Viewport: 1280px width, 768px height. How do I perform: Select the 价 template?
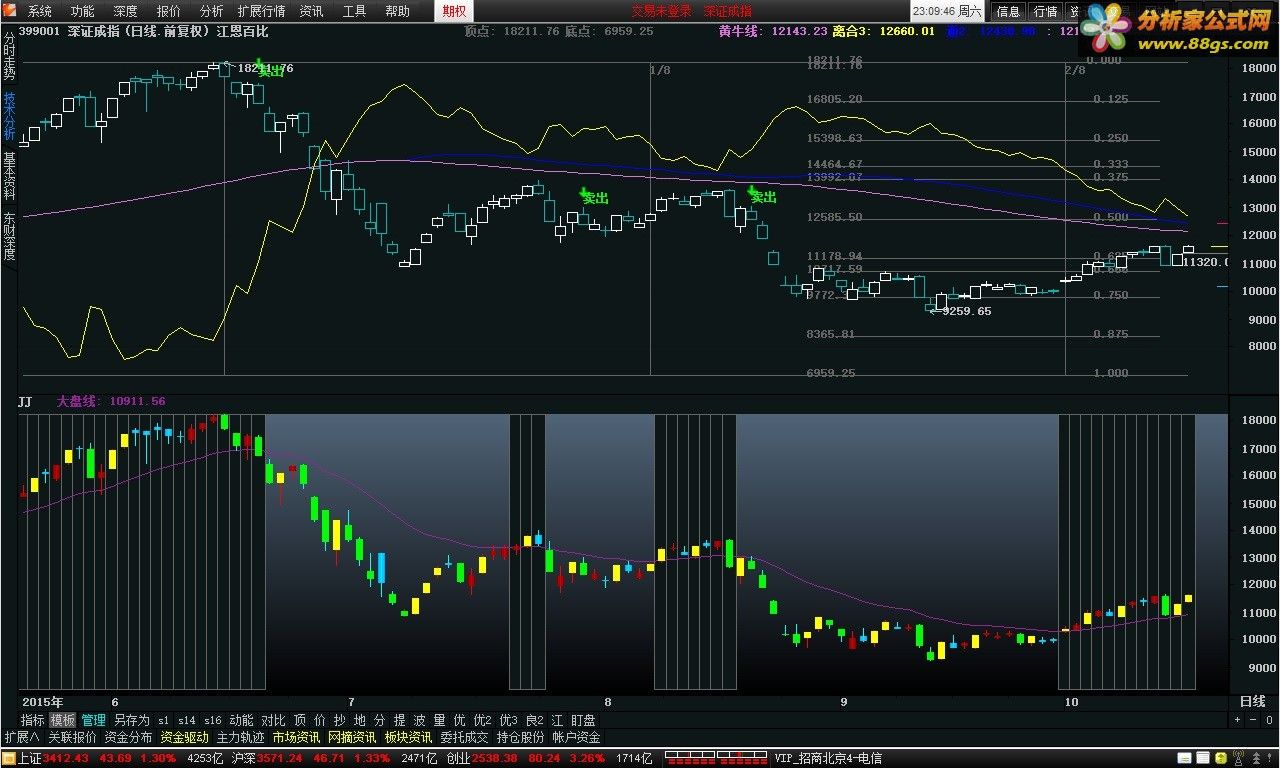tap(320, 720)
